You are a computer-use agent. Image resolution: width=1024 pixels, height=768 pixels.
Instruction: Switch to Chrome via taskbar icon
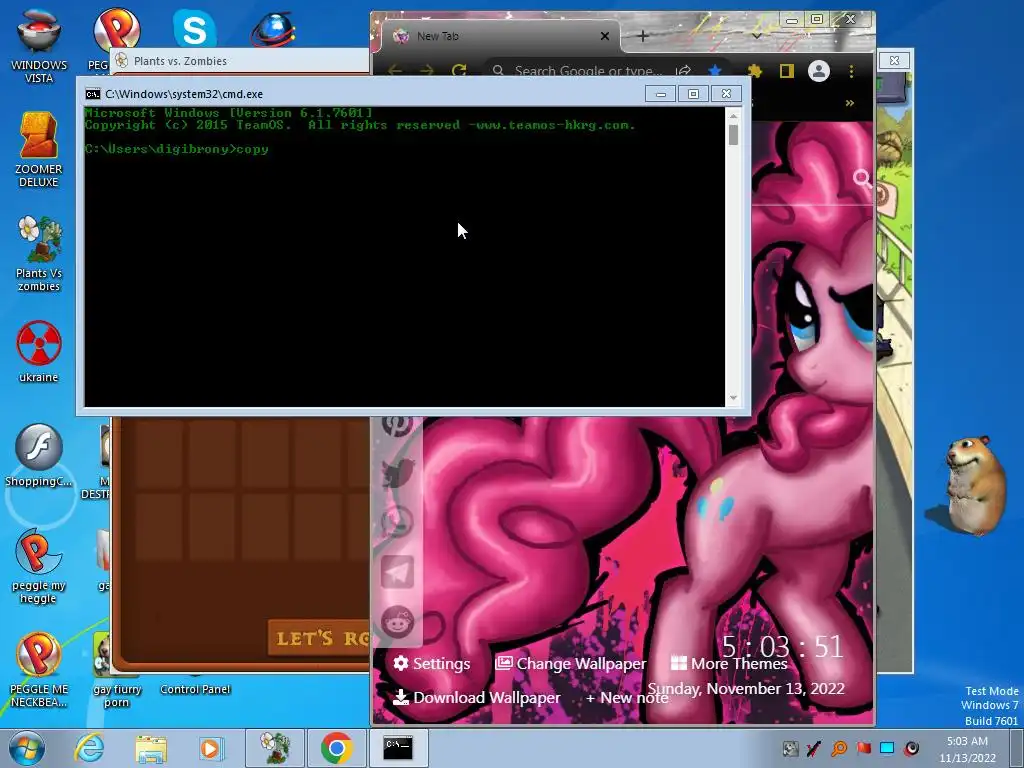pos(337,748)
